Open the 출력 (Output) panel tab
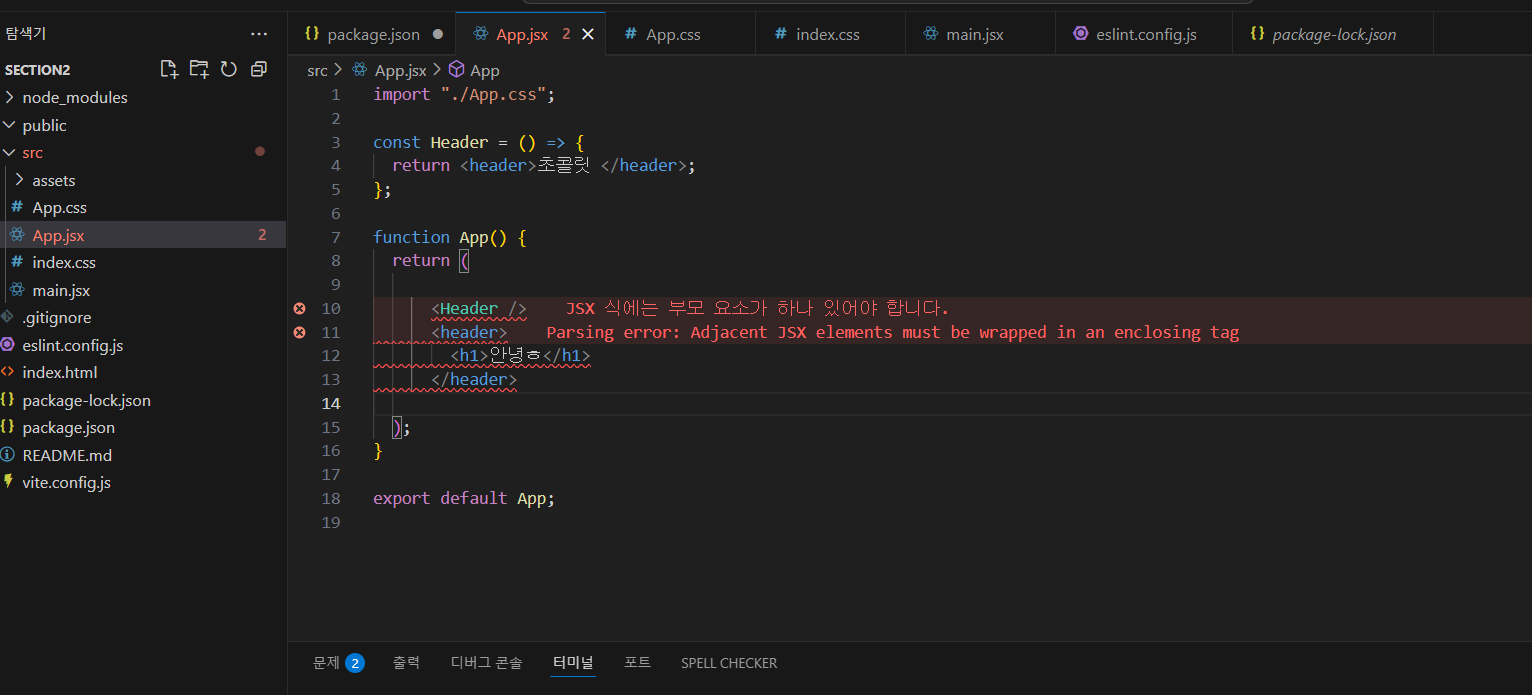This screenshot has height=695, width=1532. pyautogui.click(x=406, y=662)
